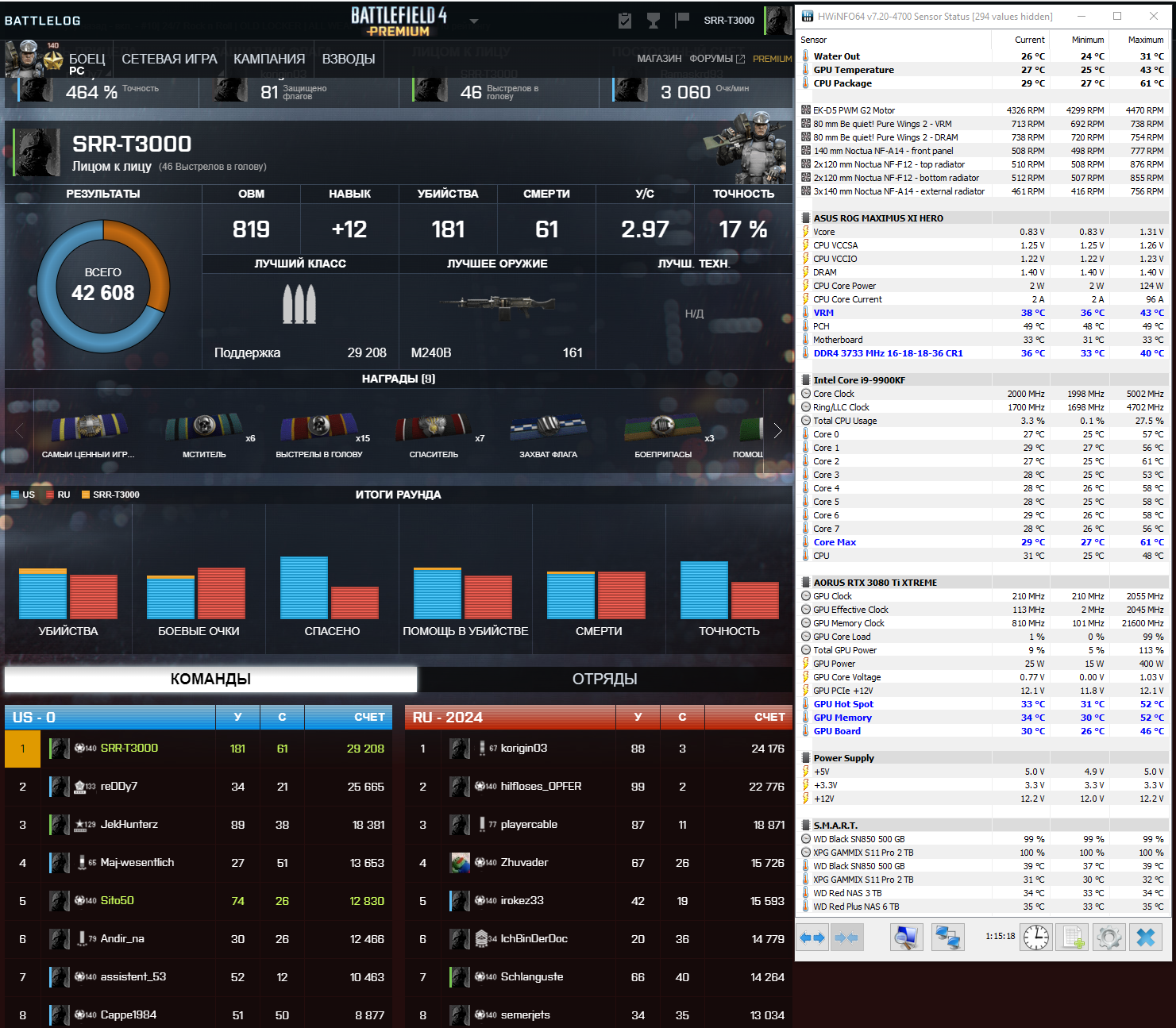Click HWiNFO collapse columns arrows button
The width and height of the screenshot is (1176, 1028).
pyautogui.click(x=846, y=938)
